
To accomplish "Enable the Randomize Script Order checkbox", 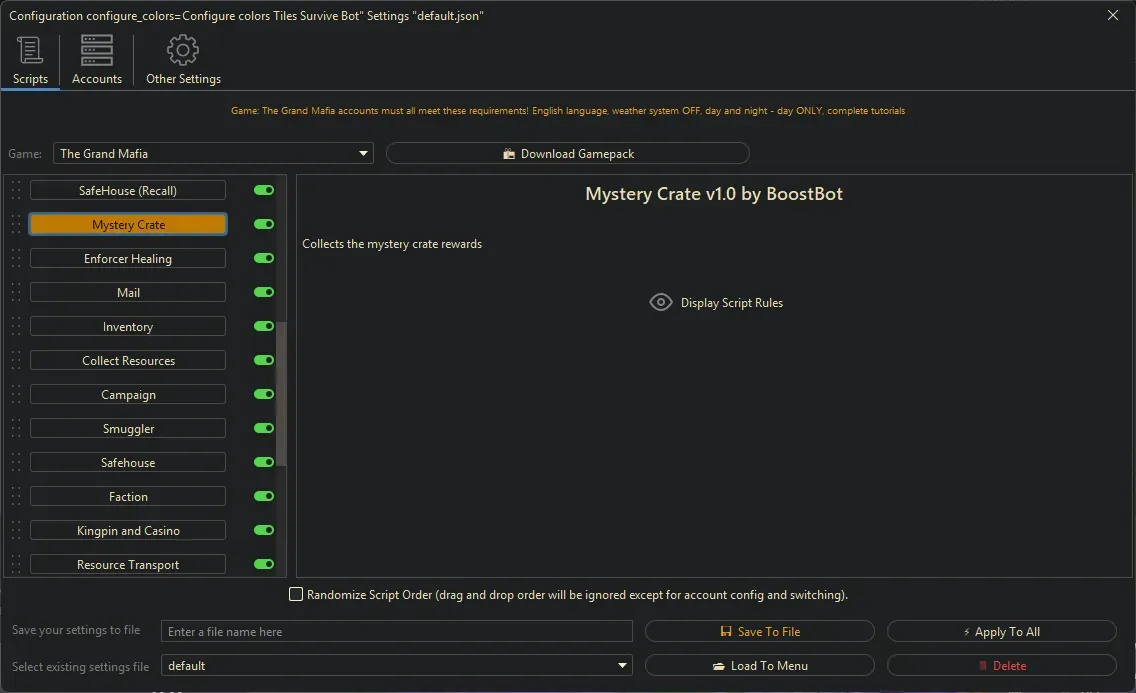I will (x=296, y=595).
